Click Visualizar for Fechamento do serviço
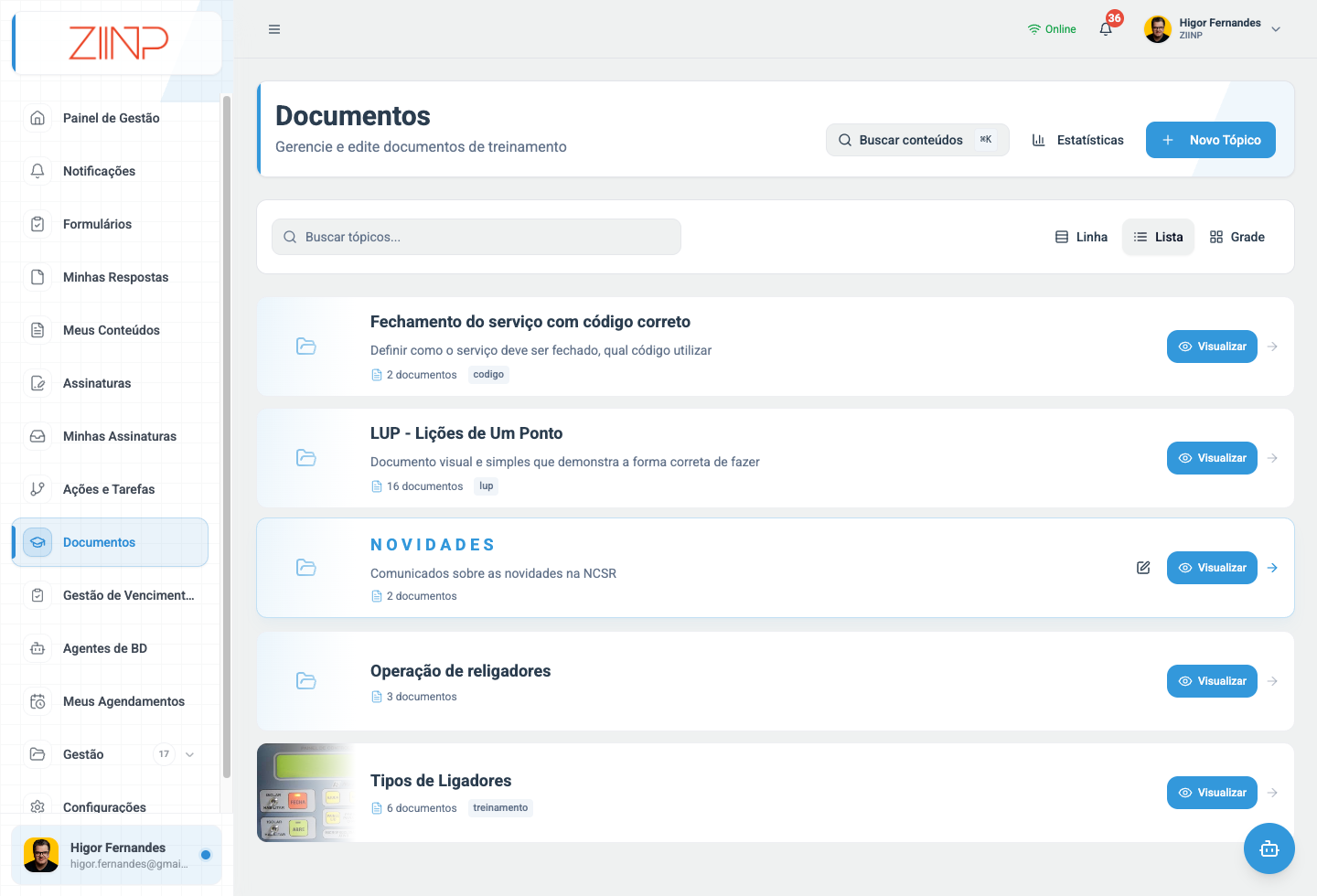 [1212, 347]
